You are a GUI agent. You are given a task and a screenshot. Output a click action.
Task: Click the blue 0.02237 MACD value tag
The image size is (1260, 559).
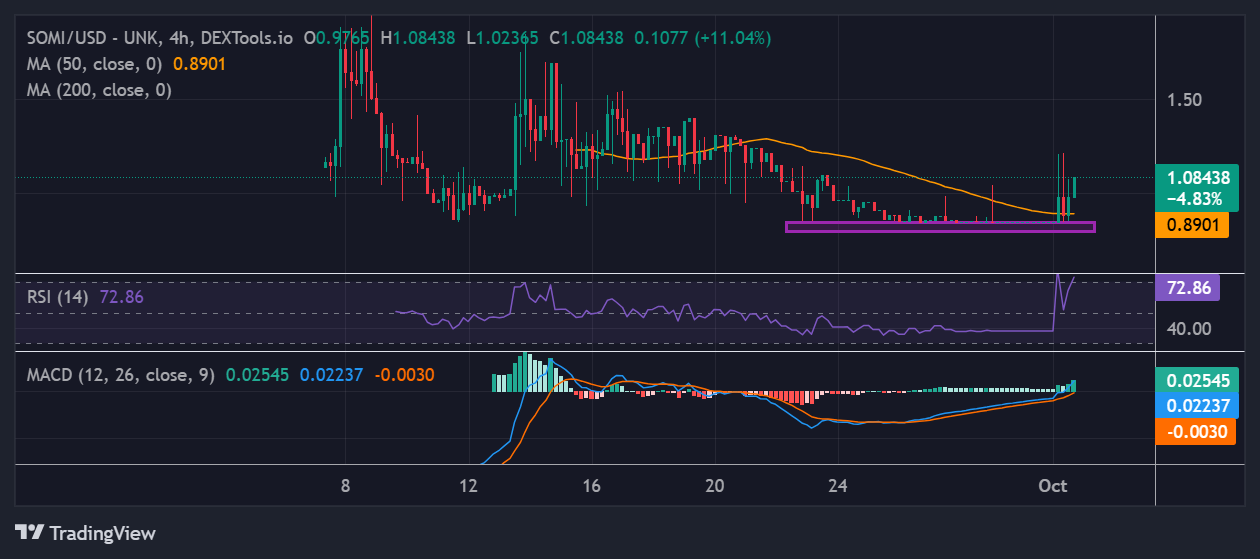point(1195,406)
